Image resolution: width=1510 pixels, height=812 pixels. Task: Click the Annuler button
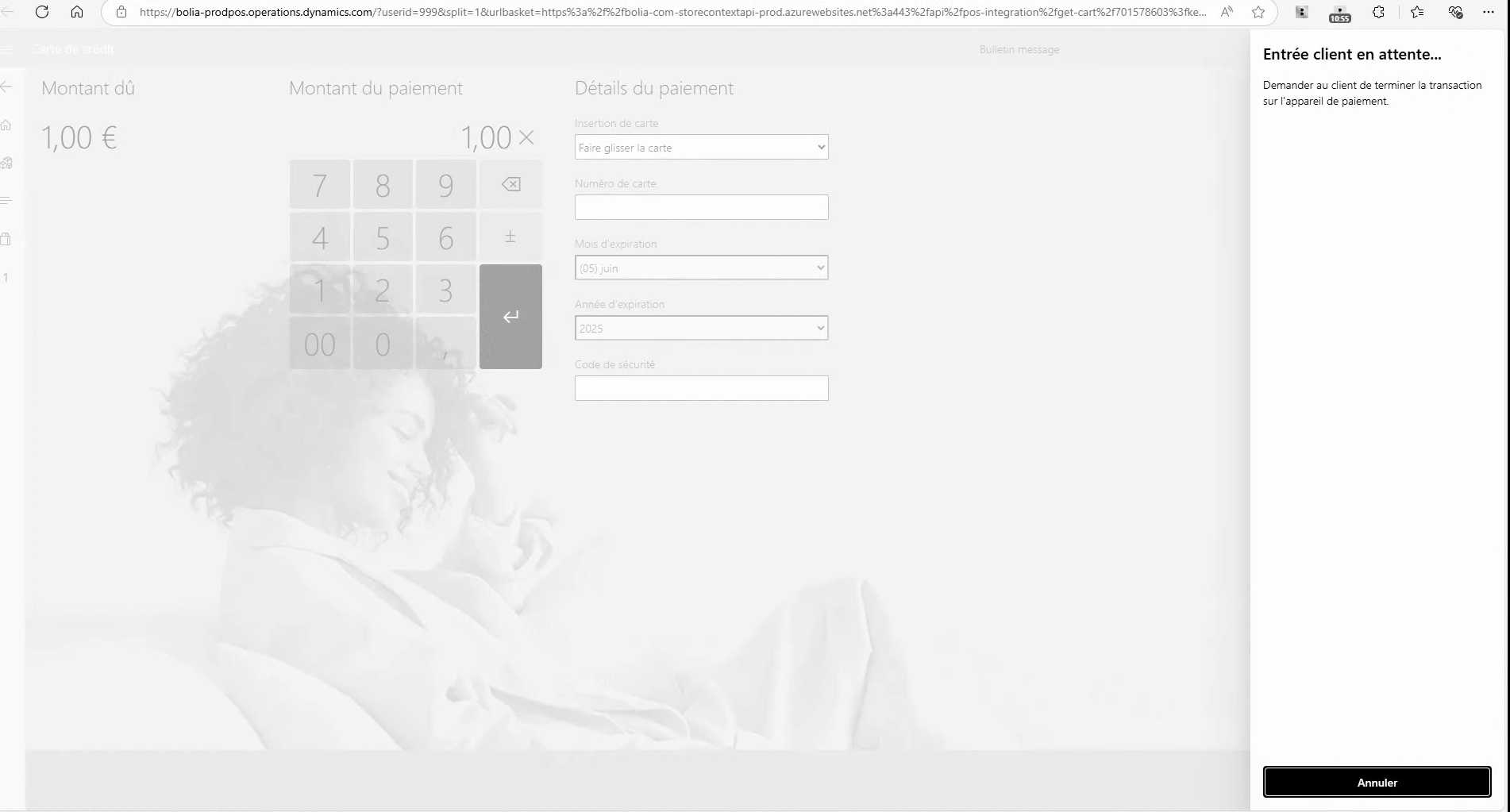(x=1377, y=782)
